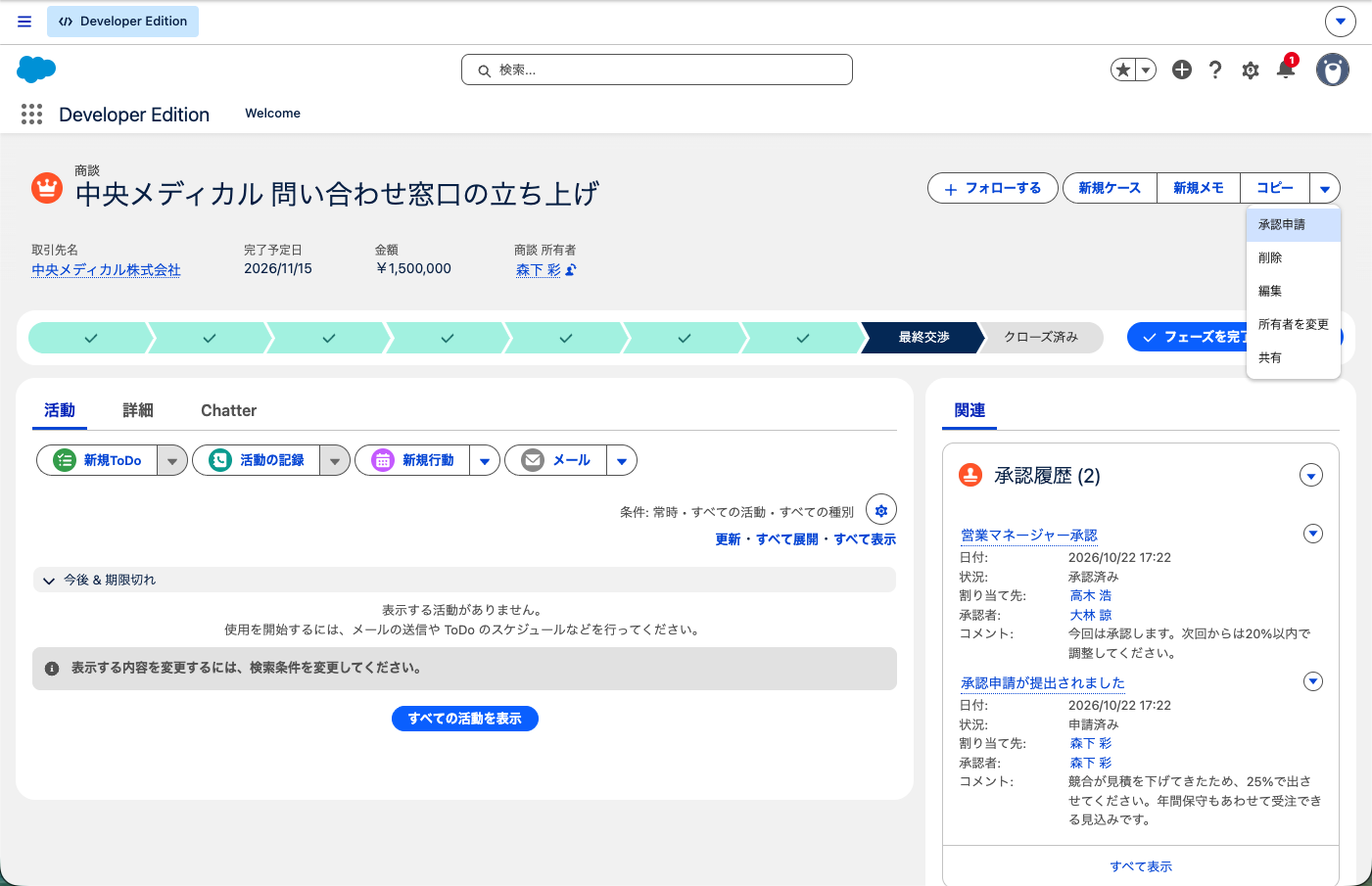The width and height of the screenshot is (1372, 886).
Task: Expand the 新規ToDo dropdown arrow
Action: coord(172,460)
